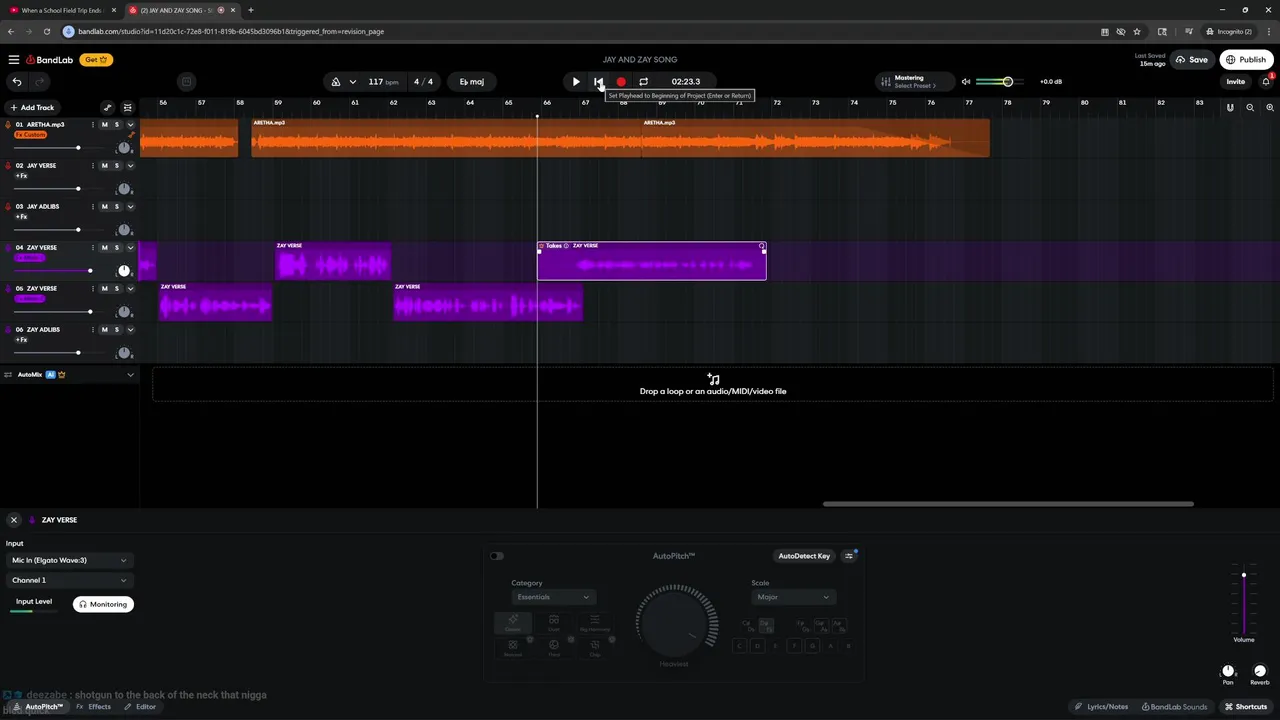Open Mic In (Elgato Wave:3) input dropdown
1280x720 pixels.
tap(70, 561)
